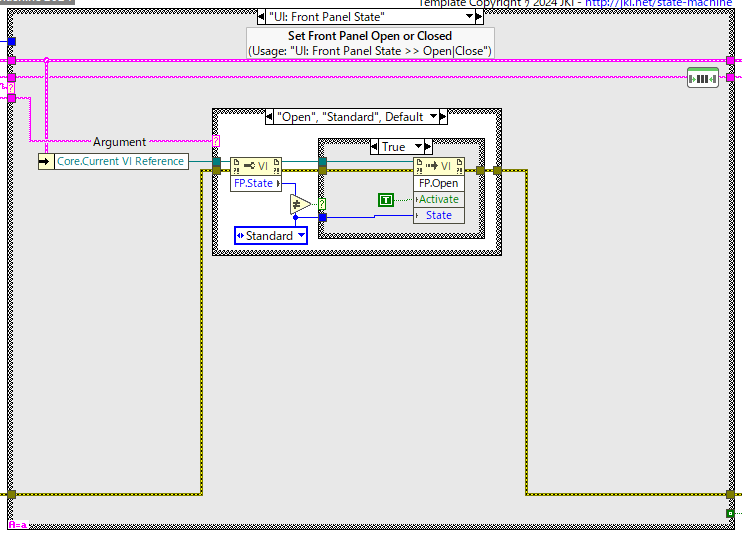Screen dimensions: 742x533
Task: Select the Unbundle By Name arrow icon
Action: (x=46, y=161)
